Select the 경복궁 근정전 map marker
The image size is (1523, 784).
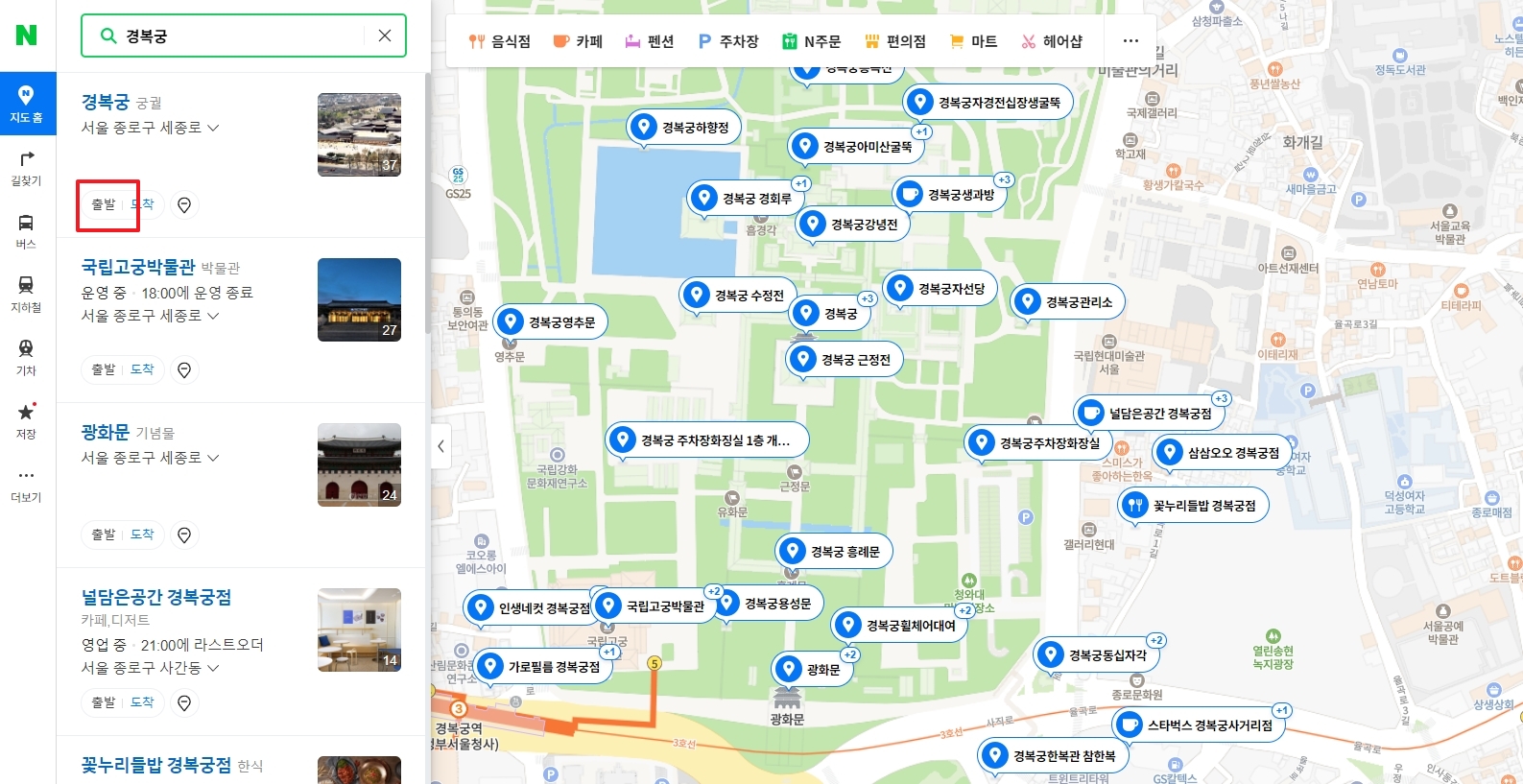click(845, 360)
